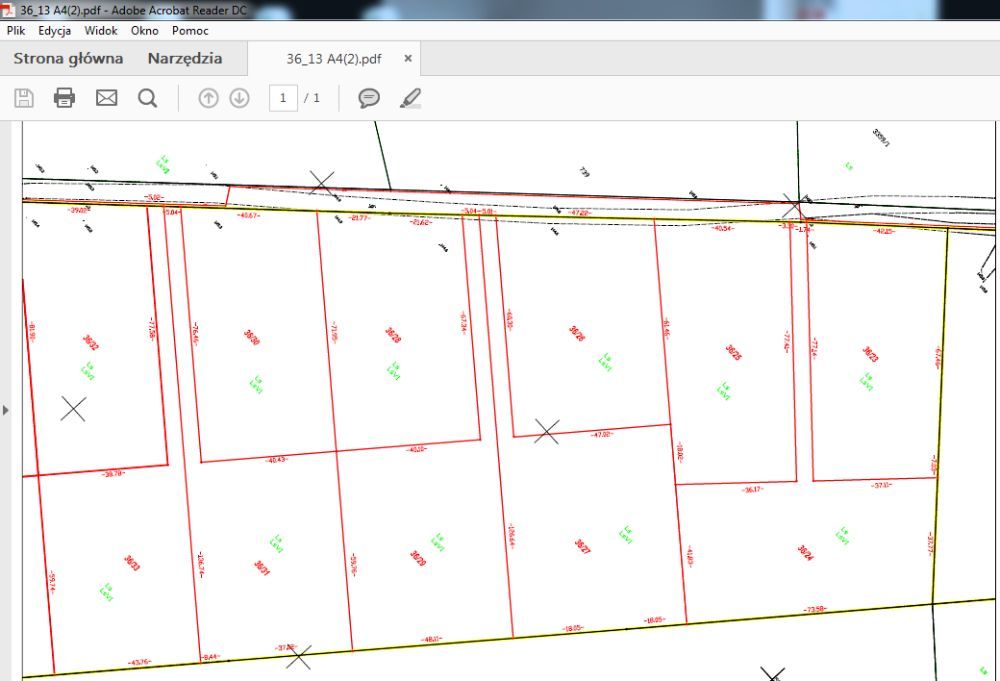Close the 36_13 A4(2).pdf tab
The image size is (1000, 681).
(x=408, y=58)
